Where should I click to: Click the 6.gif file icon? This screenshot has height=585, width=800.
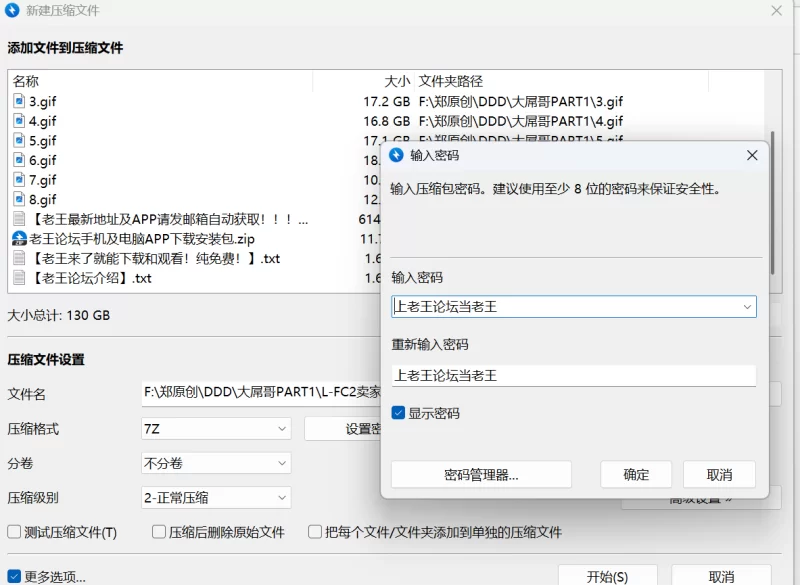(x=19, y=160)
